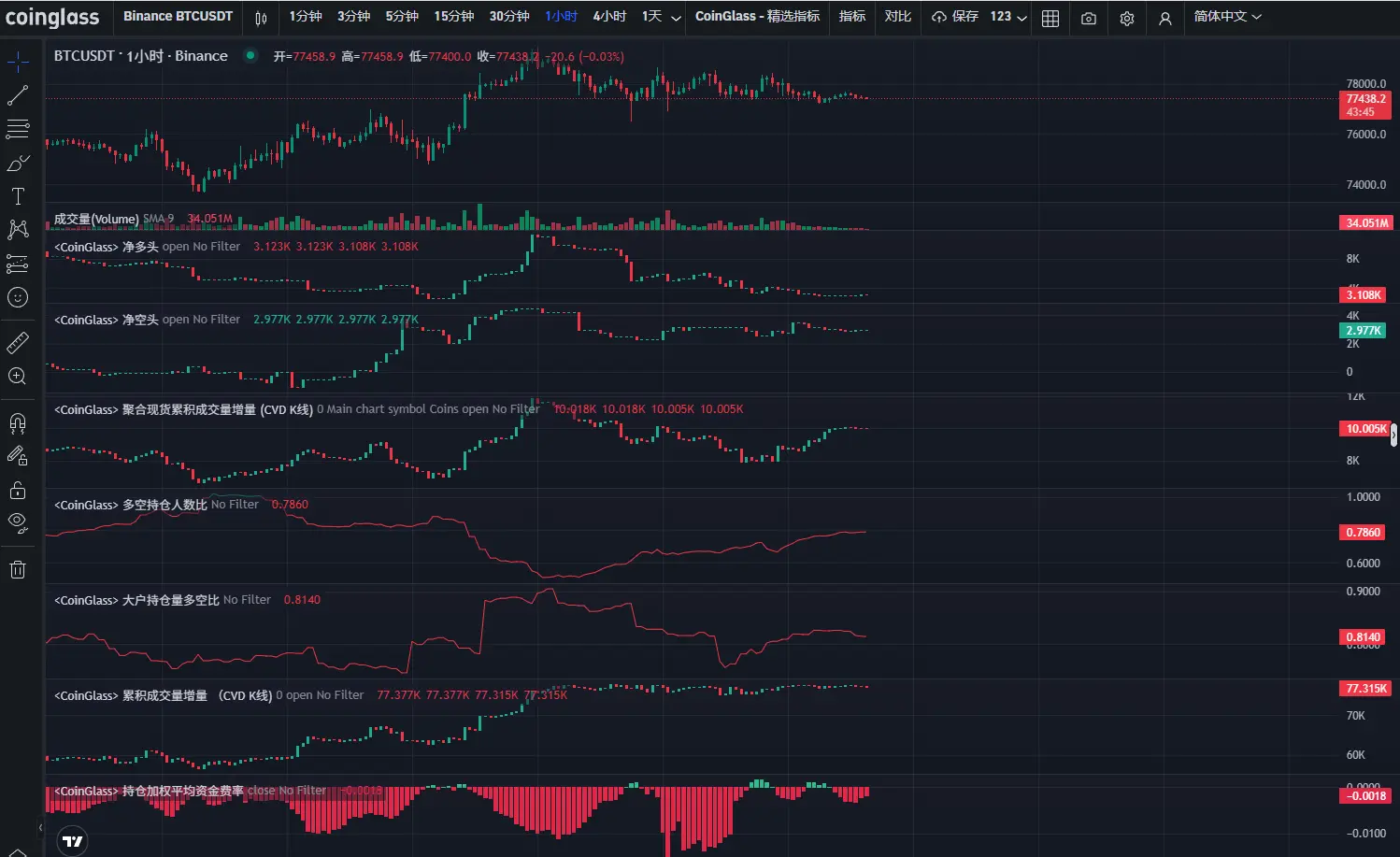
Task: Click the 对比 compare button
Action: [x=898, y=17]
